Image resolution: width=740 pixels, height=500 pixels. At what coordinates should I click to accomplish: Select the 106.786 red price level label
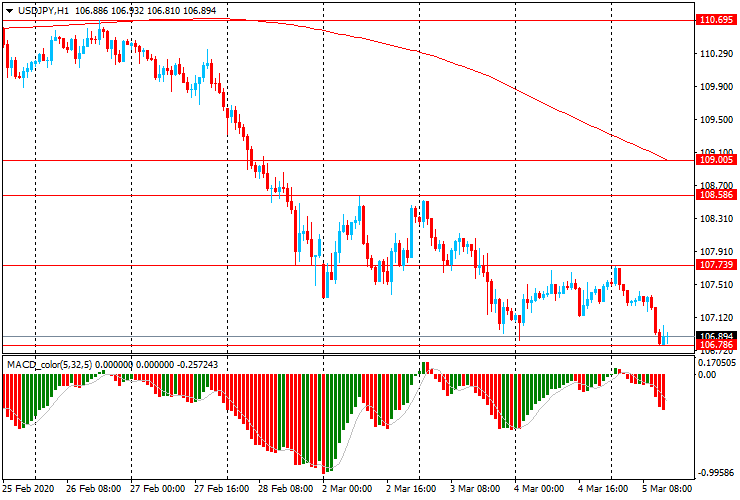(716, 345)
